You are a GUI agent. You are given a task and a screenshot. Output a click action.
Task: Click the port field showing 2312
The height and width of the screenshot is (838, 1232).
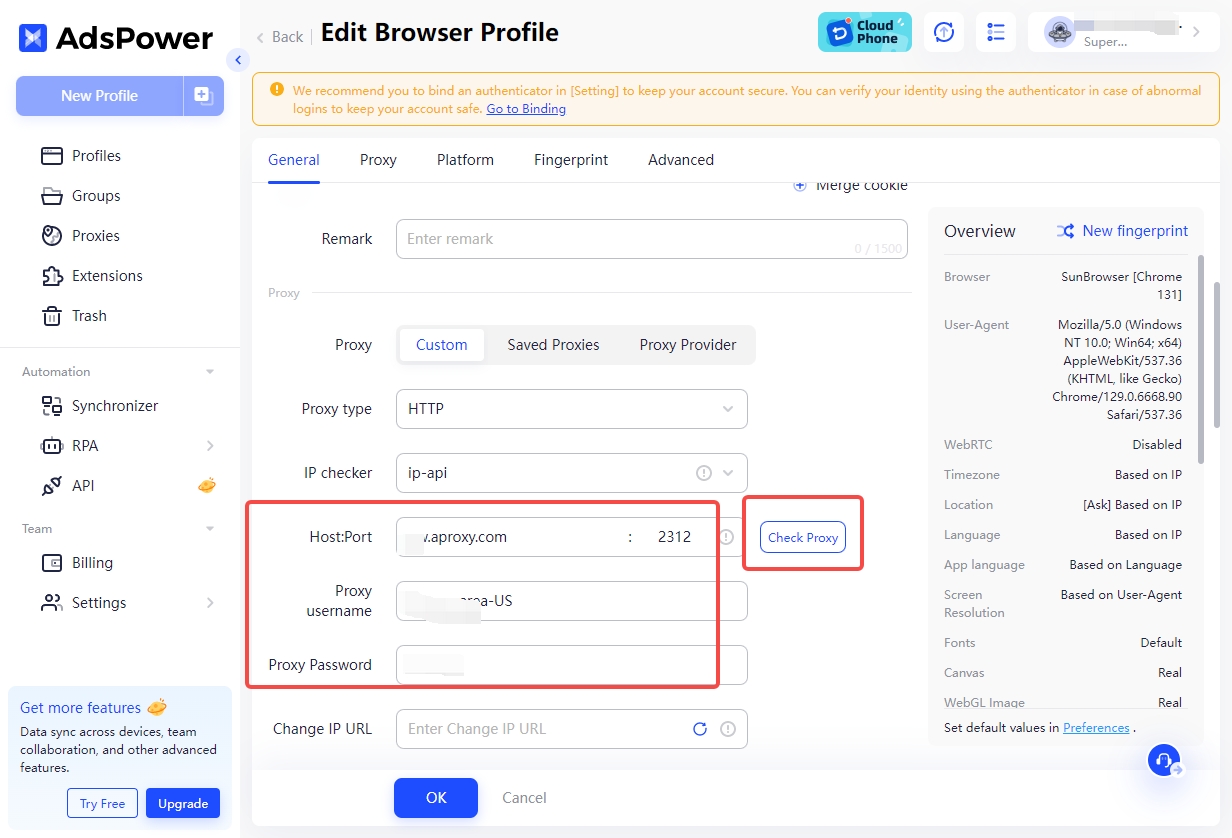[x=676, y=537]
